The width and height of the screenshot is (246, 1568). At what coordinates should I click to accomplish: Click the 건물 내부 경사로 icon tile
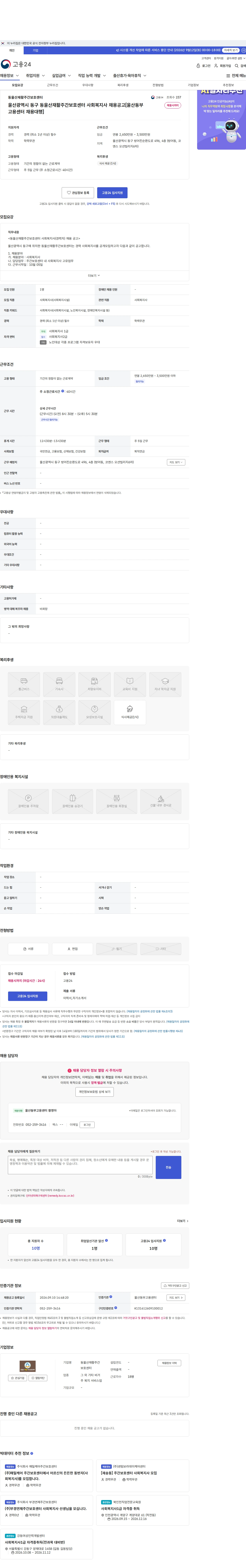point(161,802)
